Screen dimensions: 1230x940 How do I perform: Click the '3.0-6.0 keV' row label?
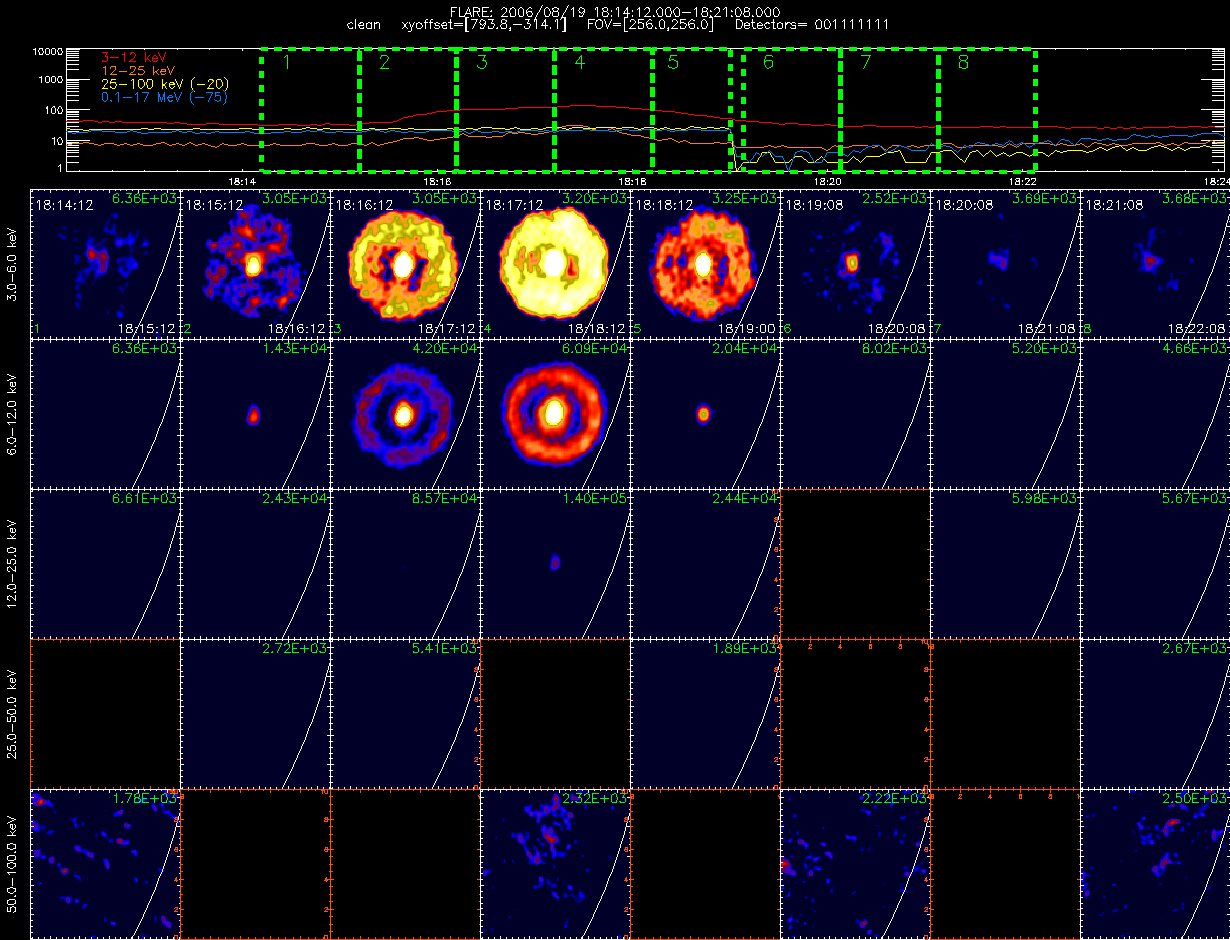tap(13, 263)
